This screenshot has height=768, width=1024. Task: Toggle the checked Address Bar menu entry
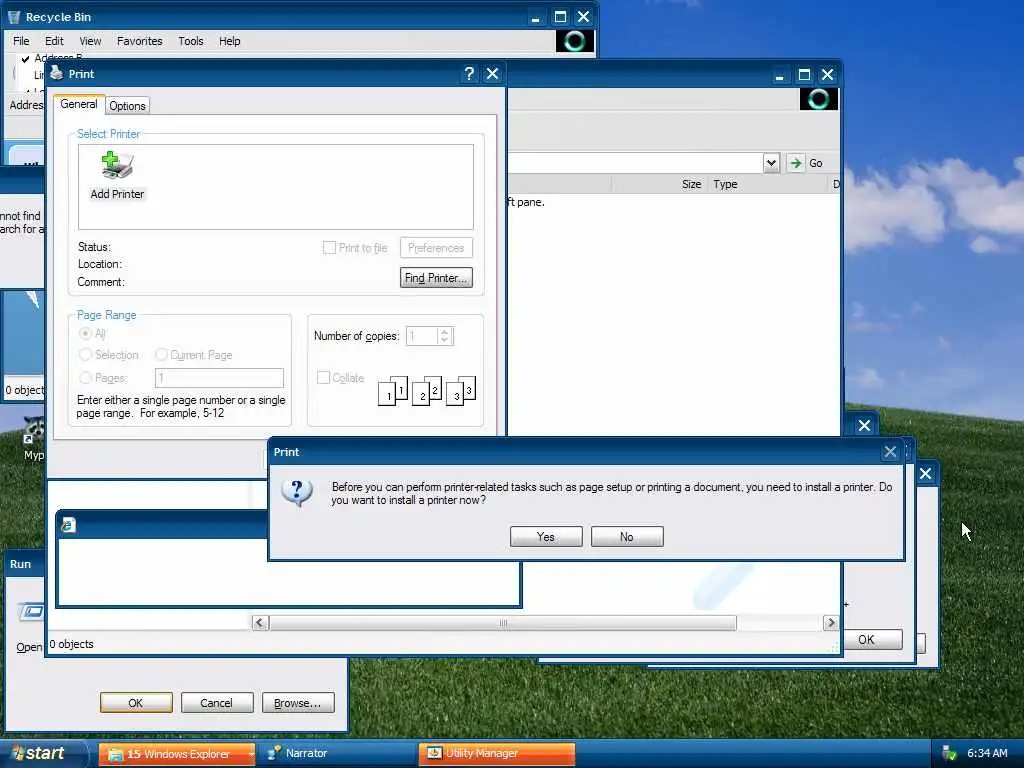click(52, 58)
